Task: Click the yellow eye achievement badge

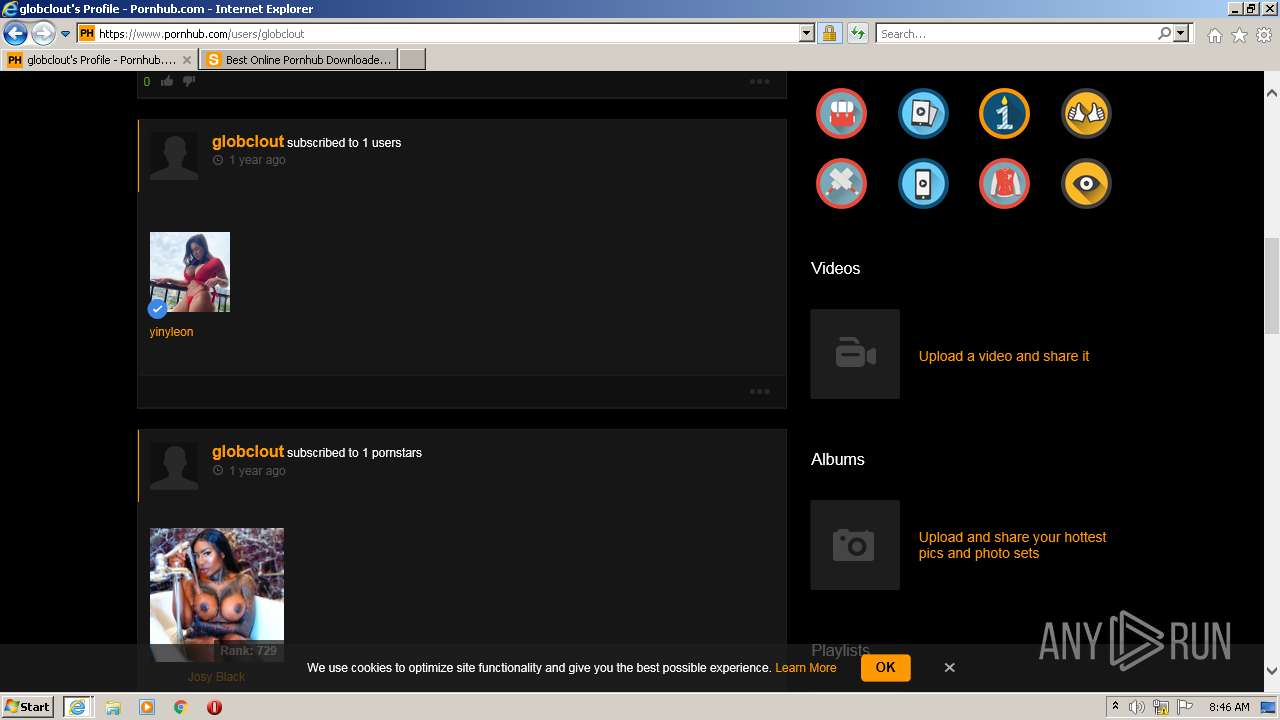Action: tap(1086, 184)
